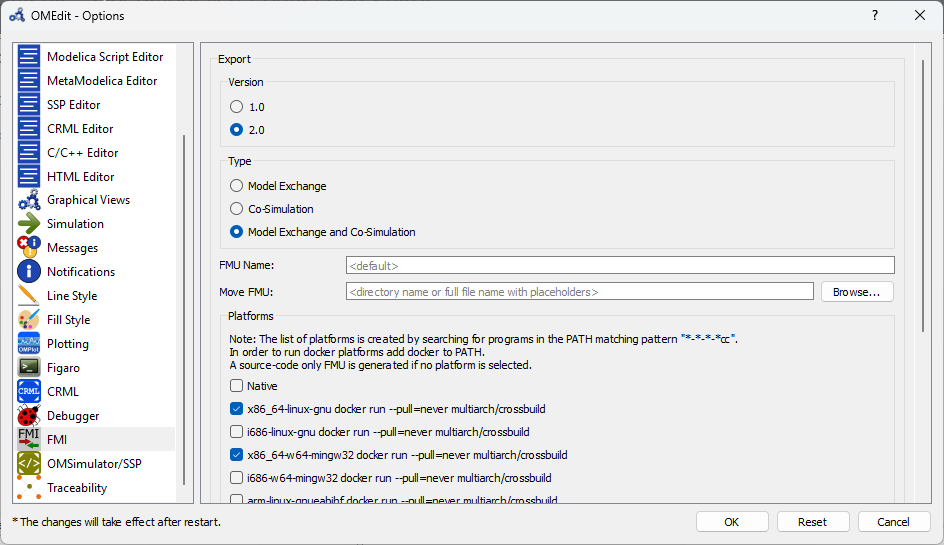Image resolution: width=944 pixels, height=545 pixels.
Task: Select Traceability dots icon
Action: click(28, 487)
